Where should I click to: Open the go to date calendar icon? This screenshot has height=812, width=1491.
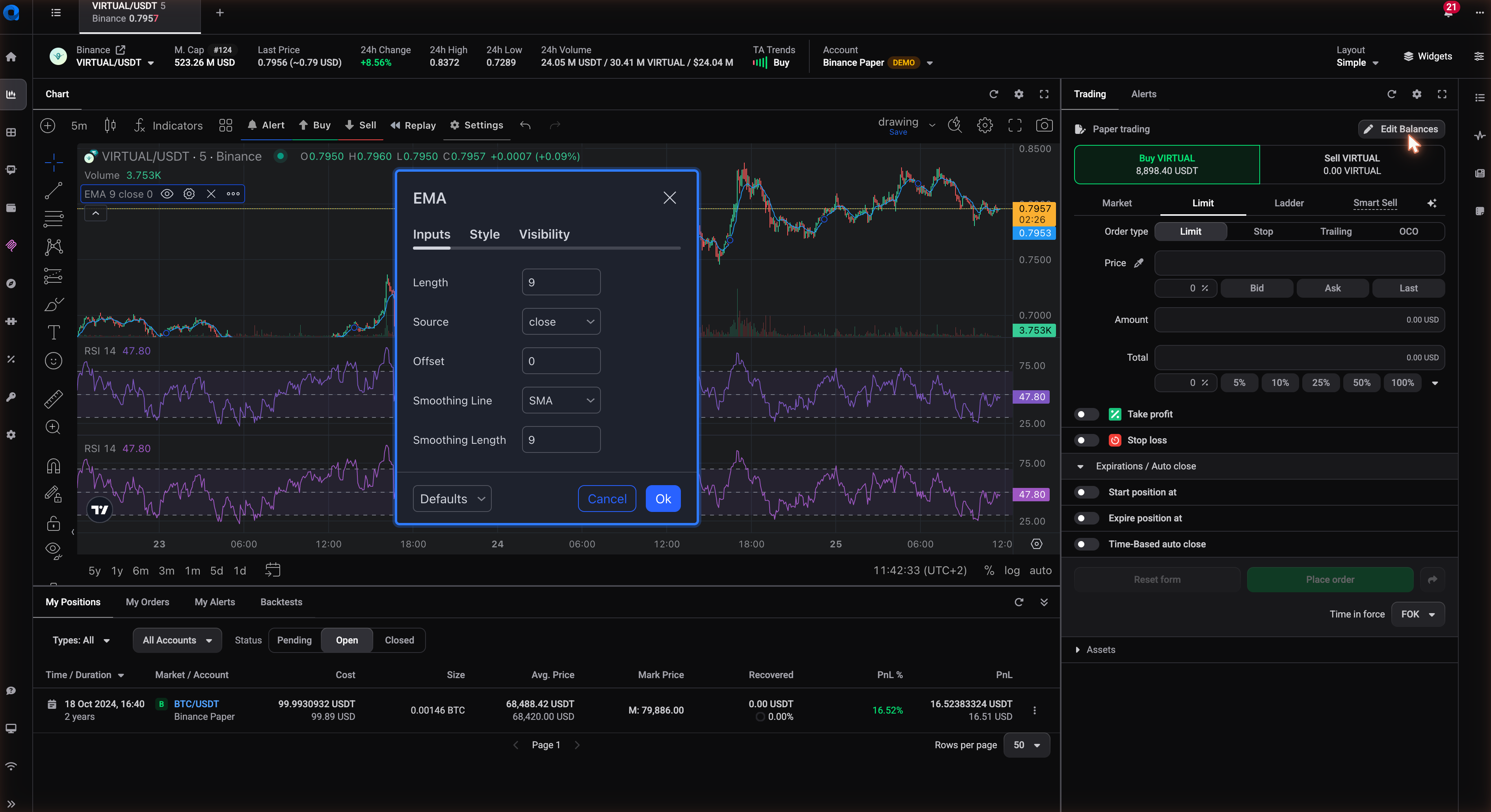click(x=272, y=570)
